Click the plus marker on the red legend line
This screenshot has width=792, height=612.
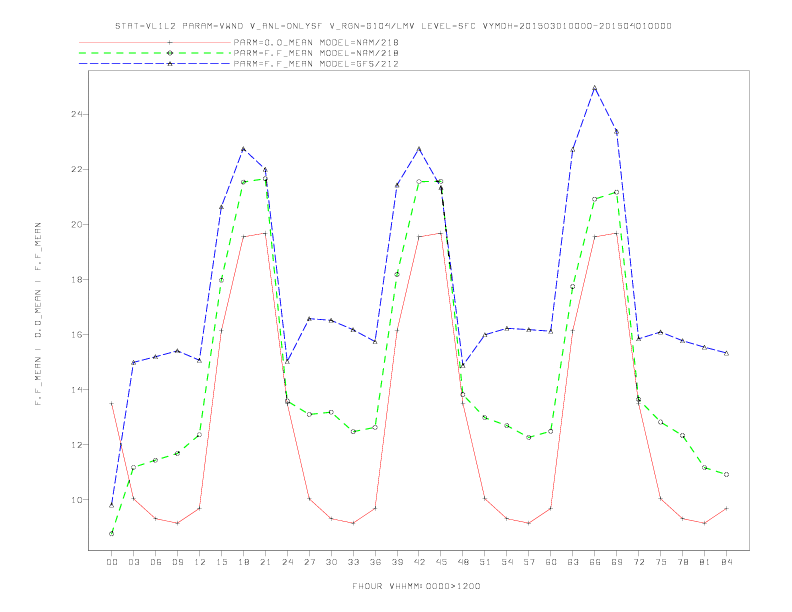[170, 42]
